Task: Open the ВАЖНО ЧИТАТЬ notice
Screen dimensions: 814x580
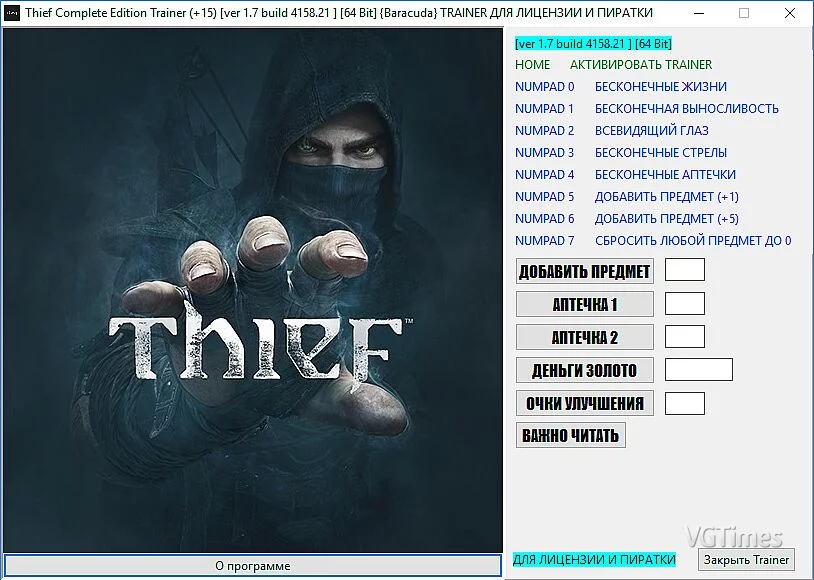Action: pos(571,435)
